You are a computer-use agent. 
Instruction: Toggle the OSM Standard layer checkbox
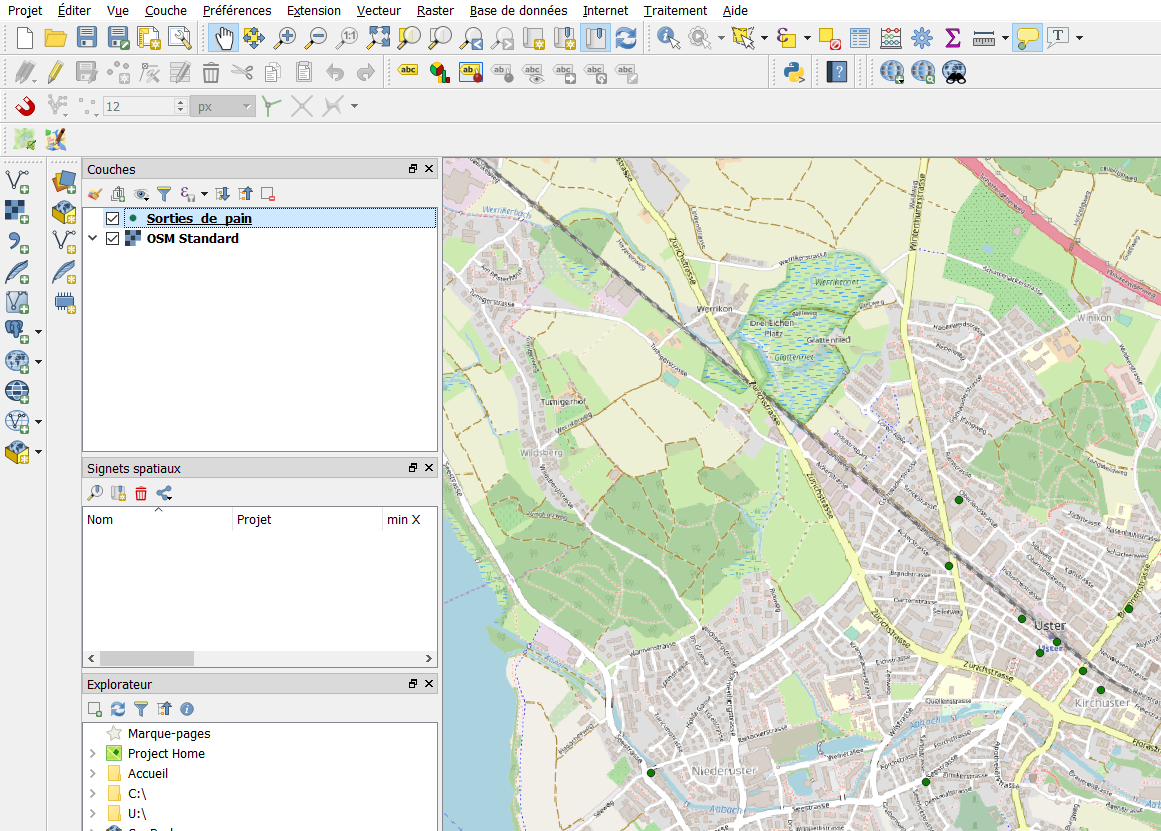click(112, 239)
